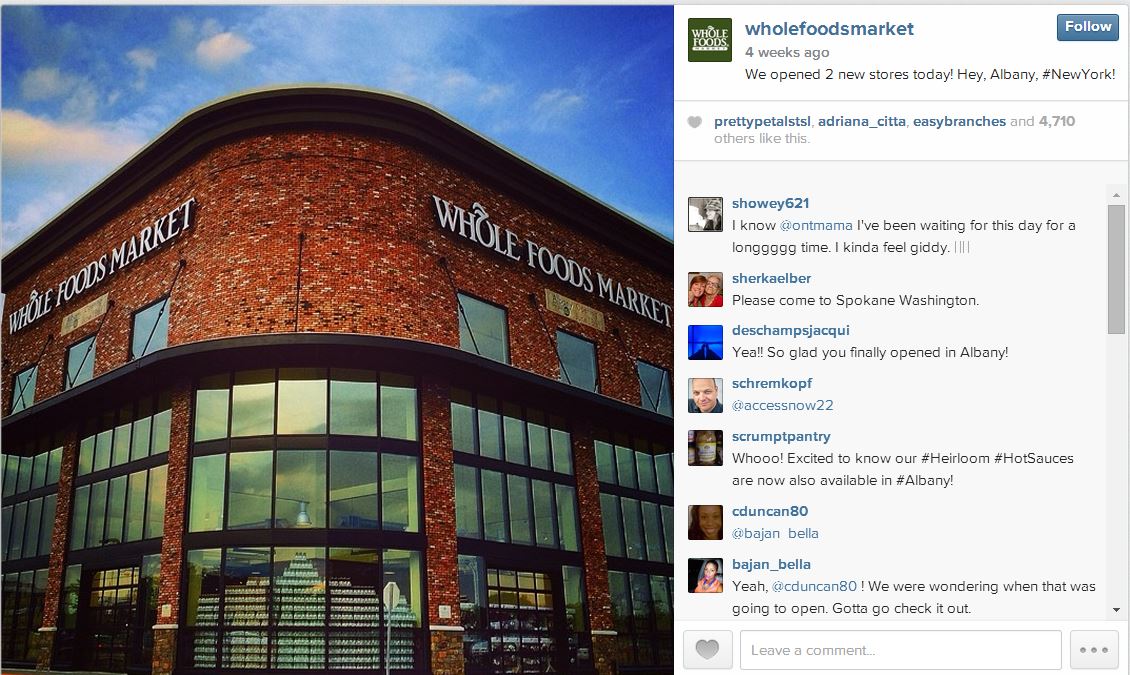
Task: Click the Leave a comment field
Action: pyautogui.click(x=900, y=650)
